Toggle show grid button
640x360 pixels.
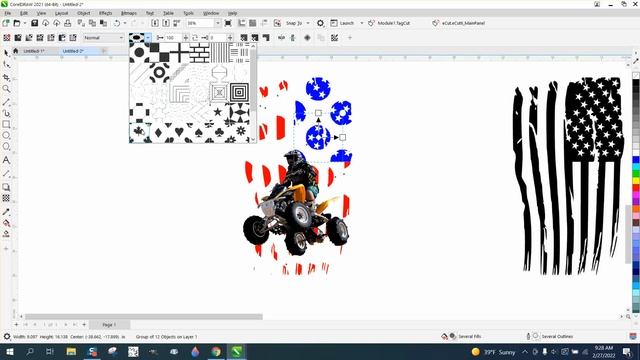253,23
